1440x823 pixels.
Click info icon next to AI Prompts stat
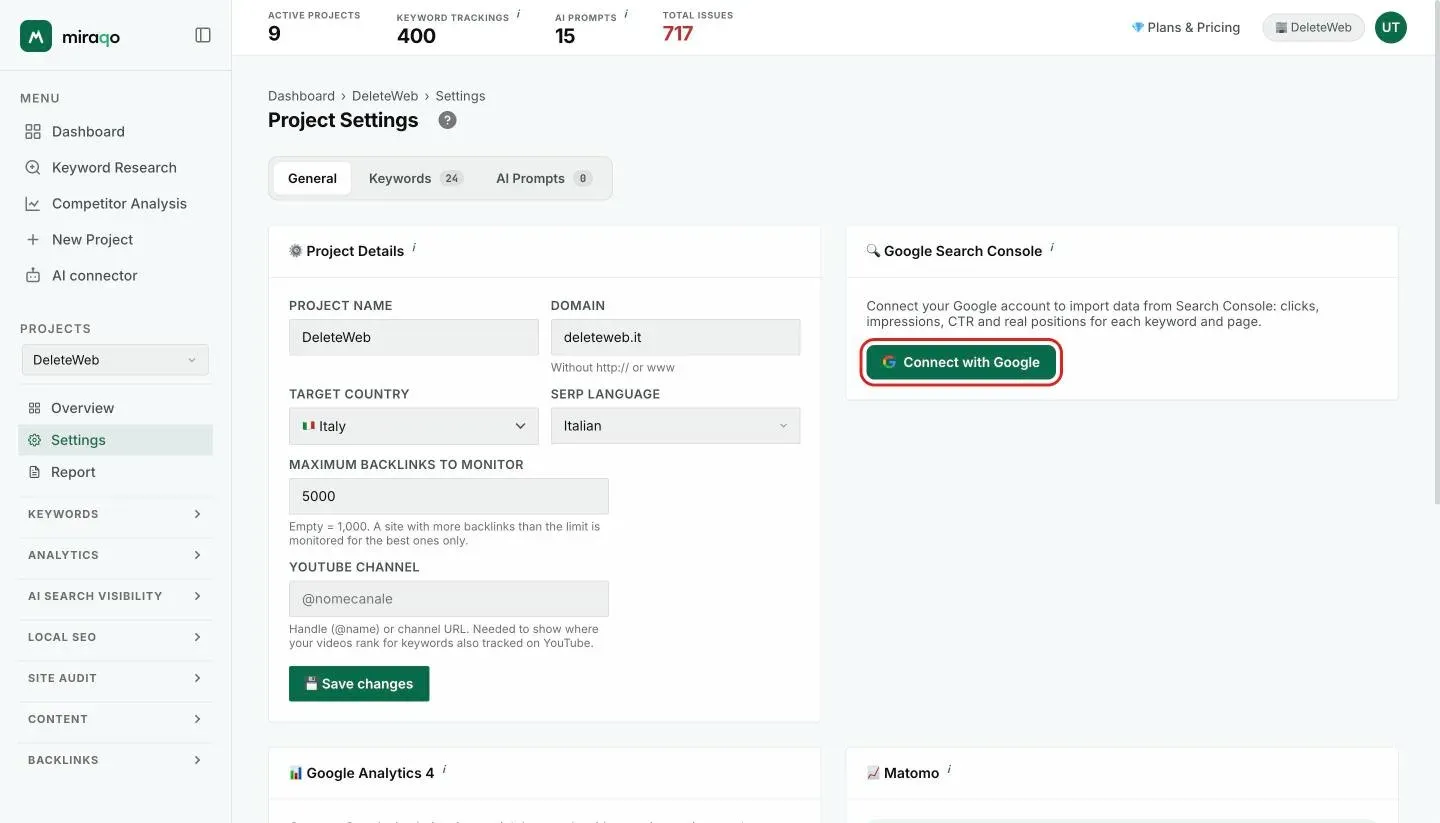(x=626, y=14)
